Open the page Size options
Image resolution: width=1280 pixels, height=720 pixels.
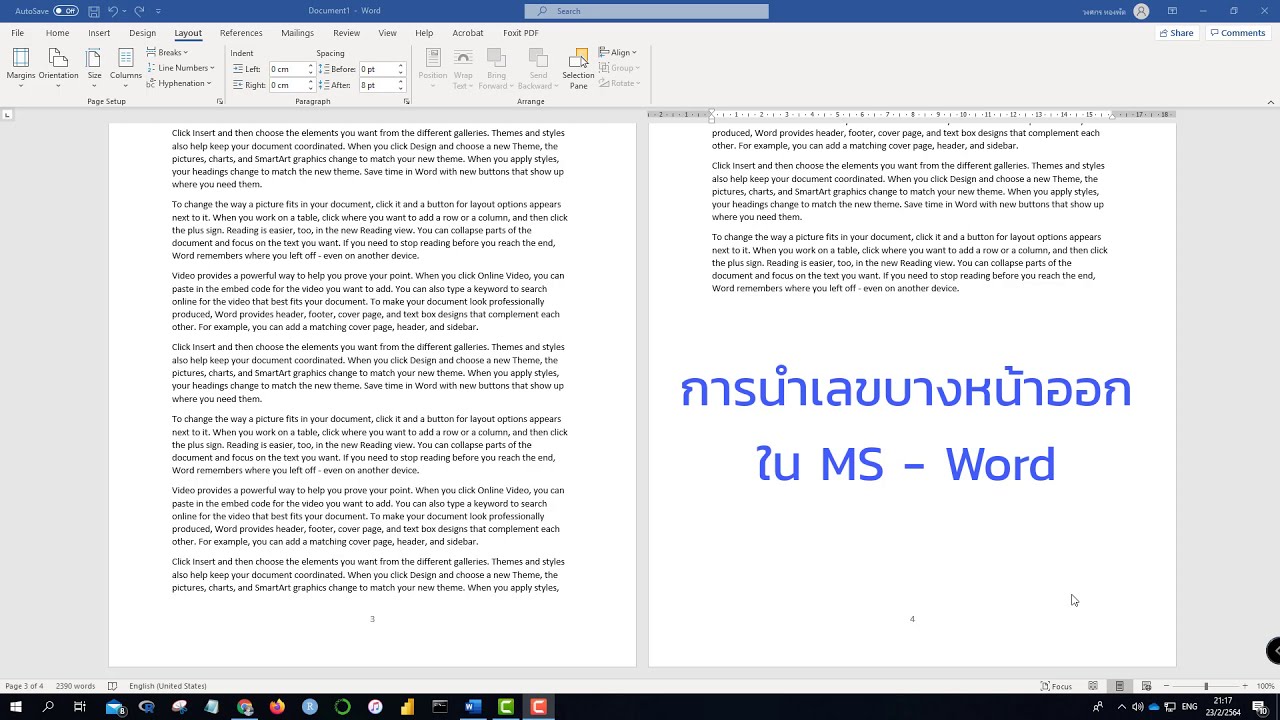[94, 66]
